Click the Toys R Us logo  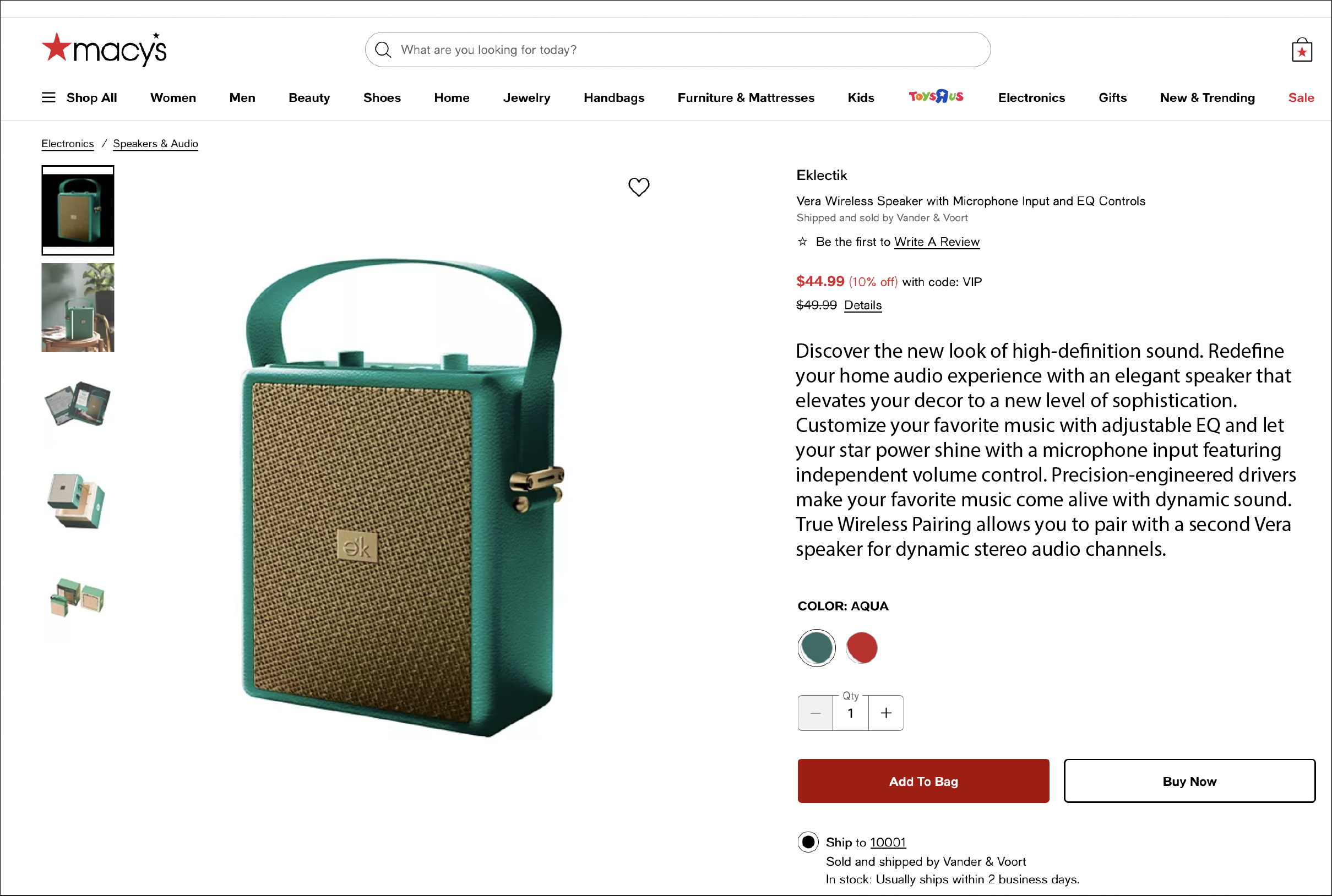coord(936,96)
